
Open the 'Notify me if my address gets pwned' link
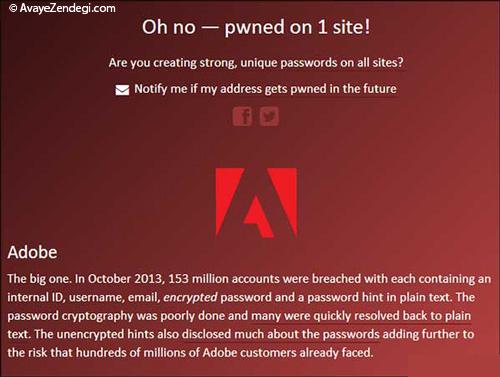click(265, 89)
